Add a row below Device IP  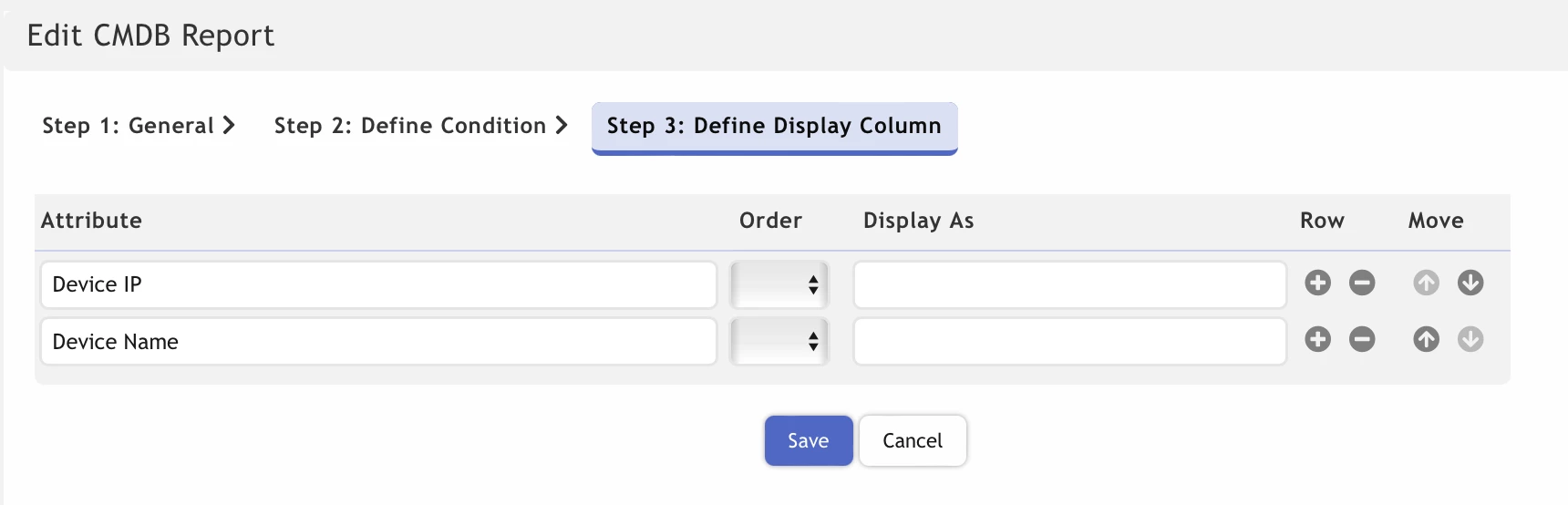pyautogui.click(x=1317, y=283)
